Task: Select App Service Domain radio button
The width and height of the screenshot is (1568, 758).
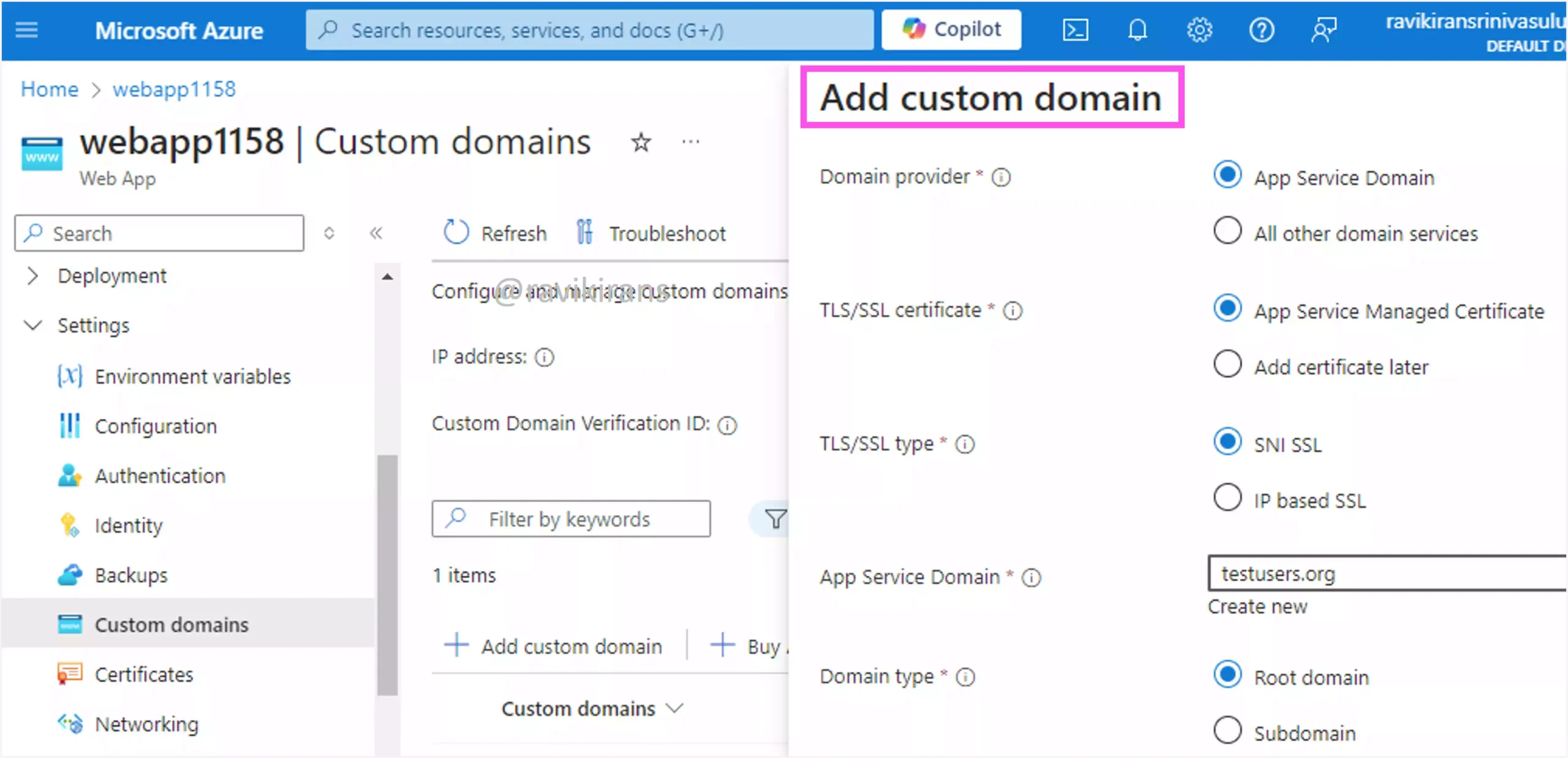Action: (1227, 175)
